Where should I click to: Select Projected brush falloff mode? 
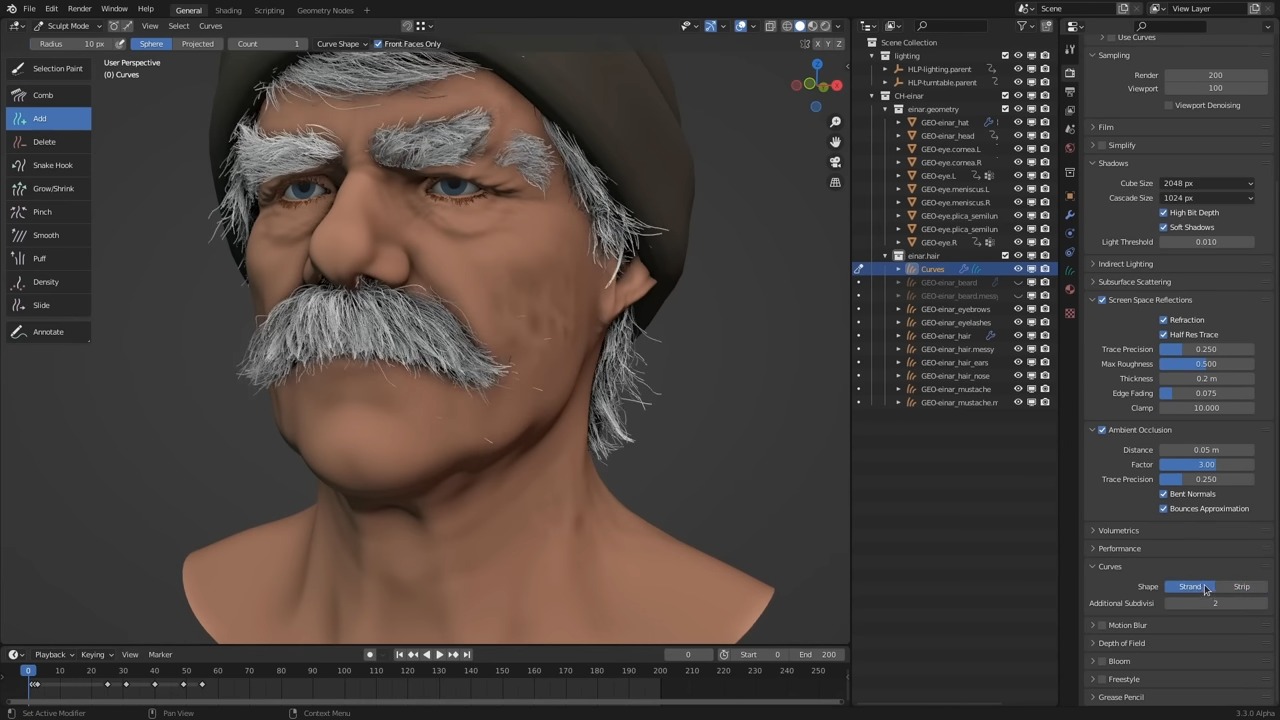coord(197,44)
